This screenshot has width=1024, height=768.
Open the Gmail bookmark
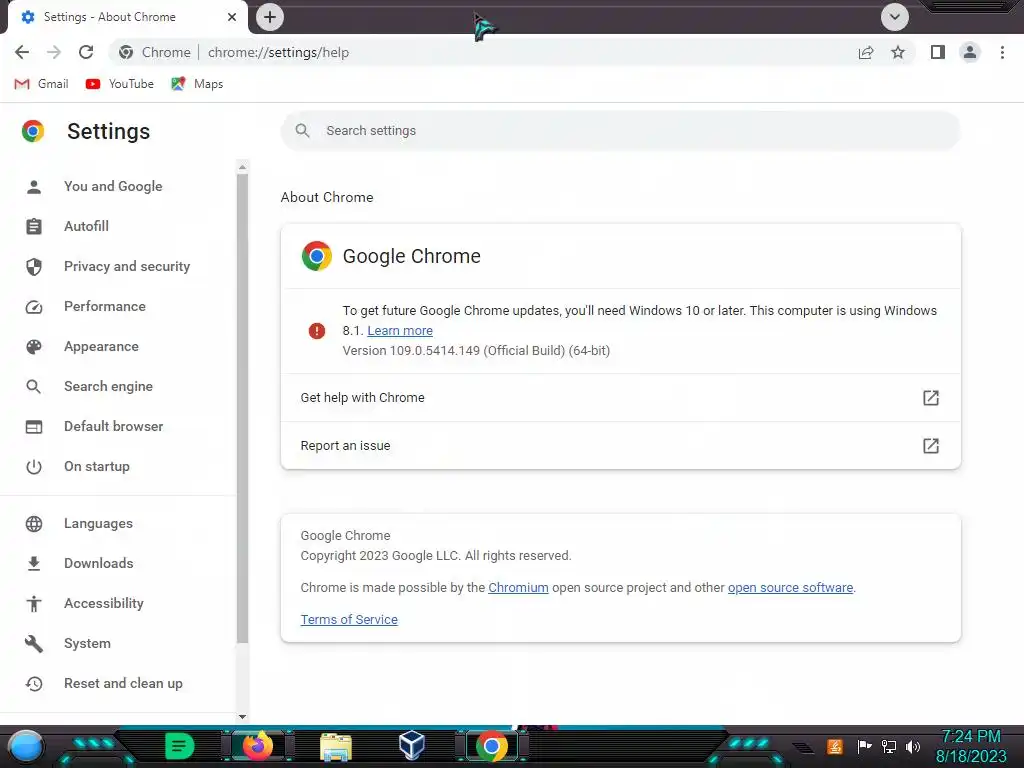click(x=41, y=84)
